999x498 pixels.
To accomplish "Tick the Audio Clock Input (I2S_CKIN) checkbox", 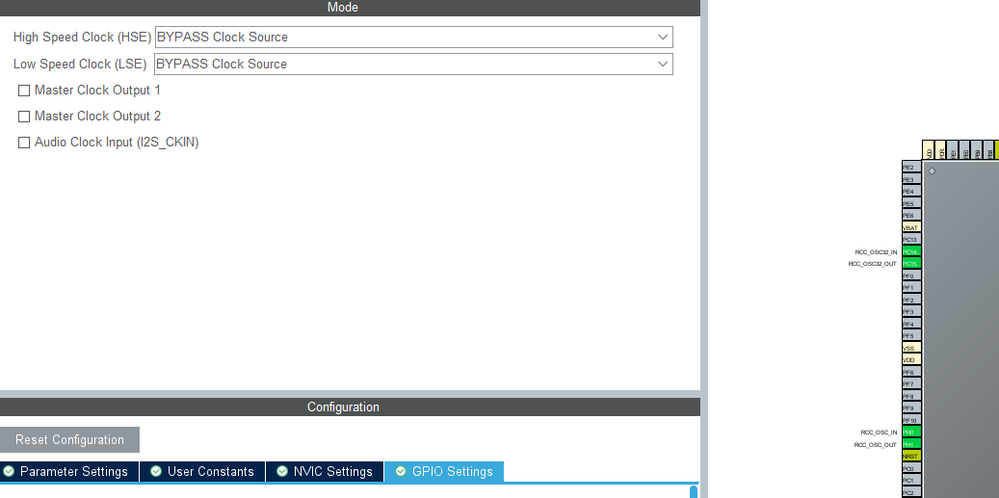I will point(24,143).
